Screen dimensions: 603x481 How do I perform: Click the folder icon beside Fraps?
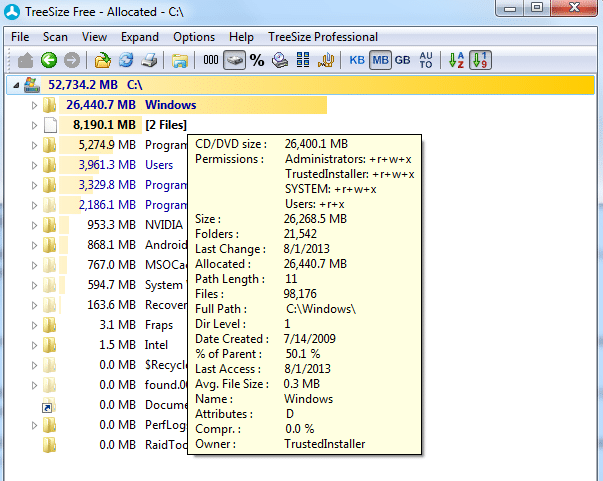click(50, 325)
